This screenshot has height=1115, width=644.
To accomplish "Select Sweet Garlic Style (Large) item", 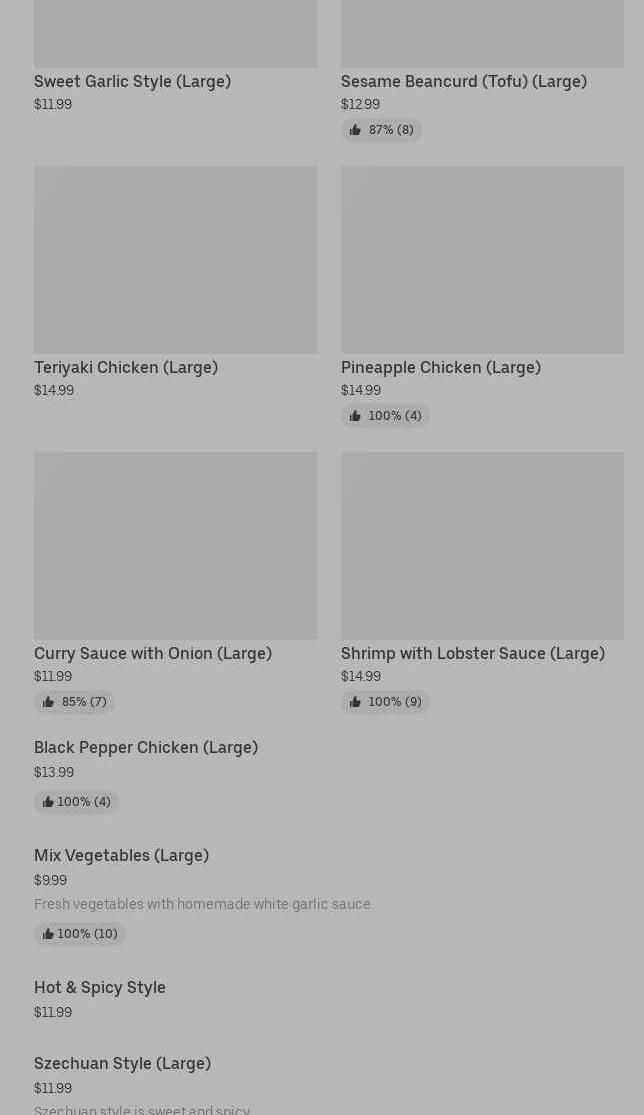I will point(132,81).
